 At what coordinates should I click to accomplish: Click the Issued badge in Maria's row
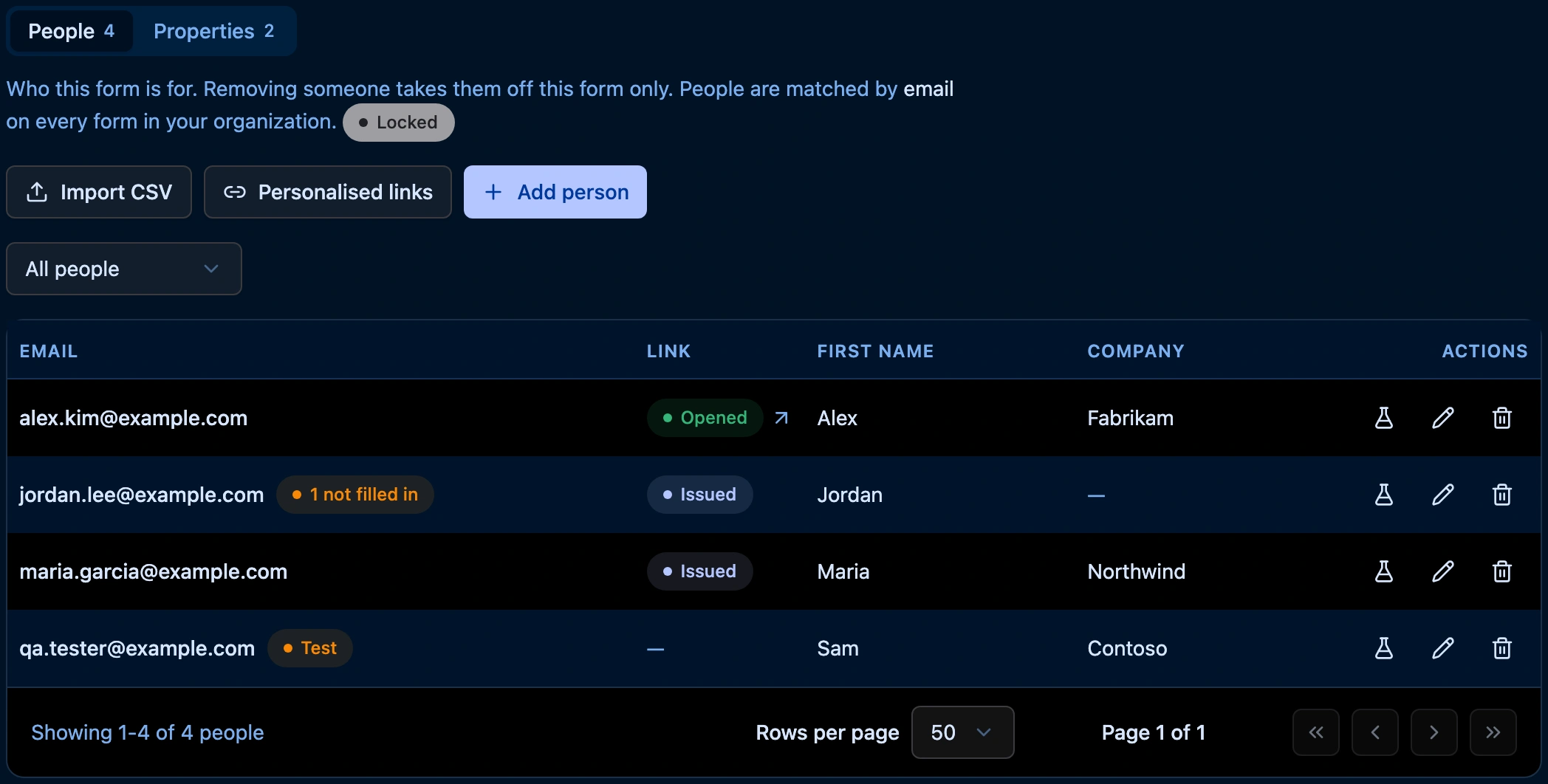click(700, 571)
